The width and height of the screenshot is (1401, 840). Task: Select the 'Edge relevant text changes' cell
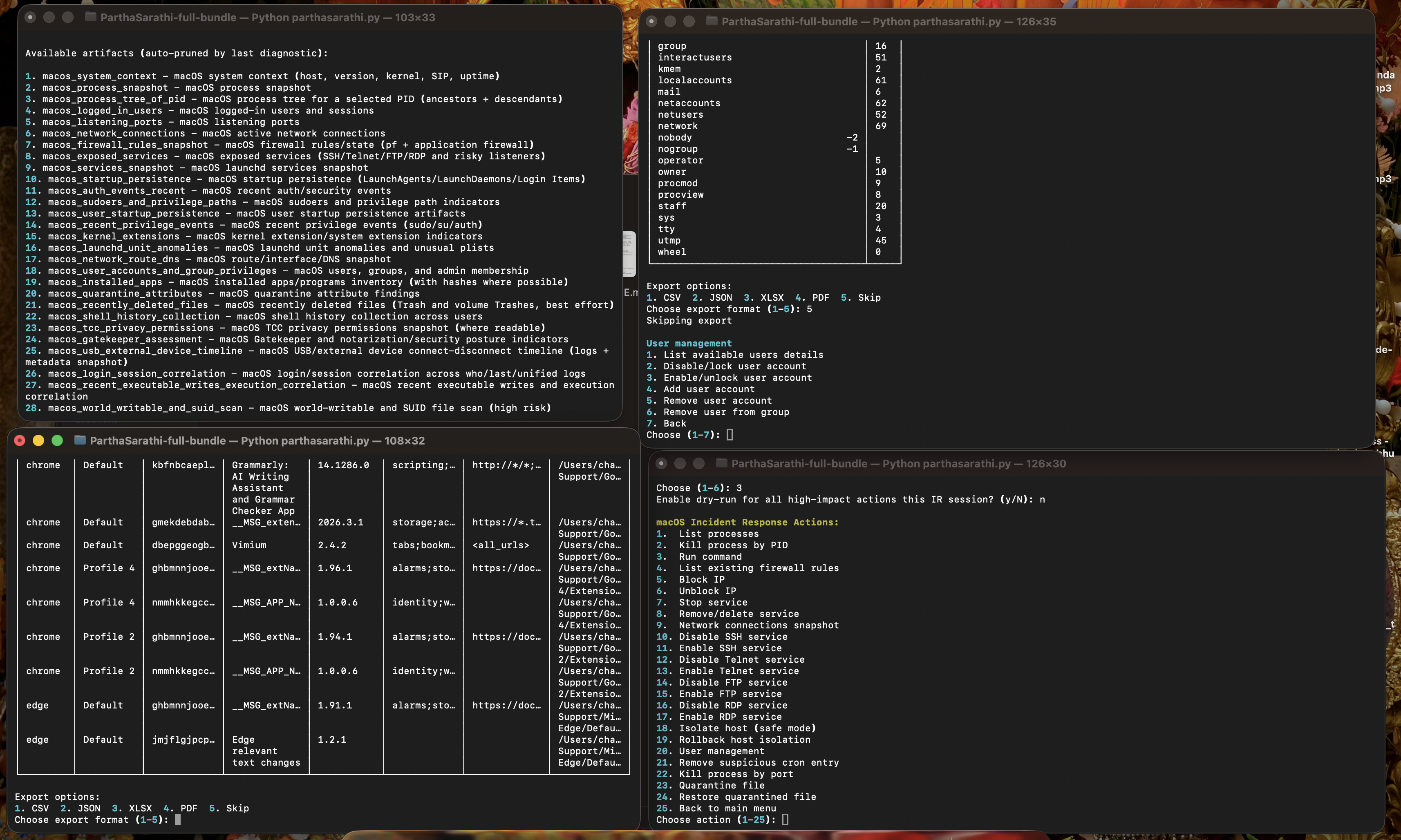tap(266, 751)
